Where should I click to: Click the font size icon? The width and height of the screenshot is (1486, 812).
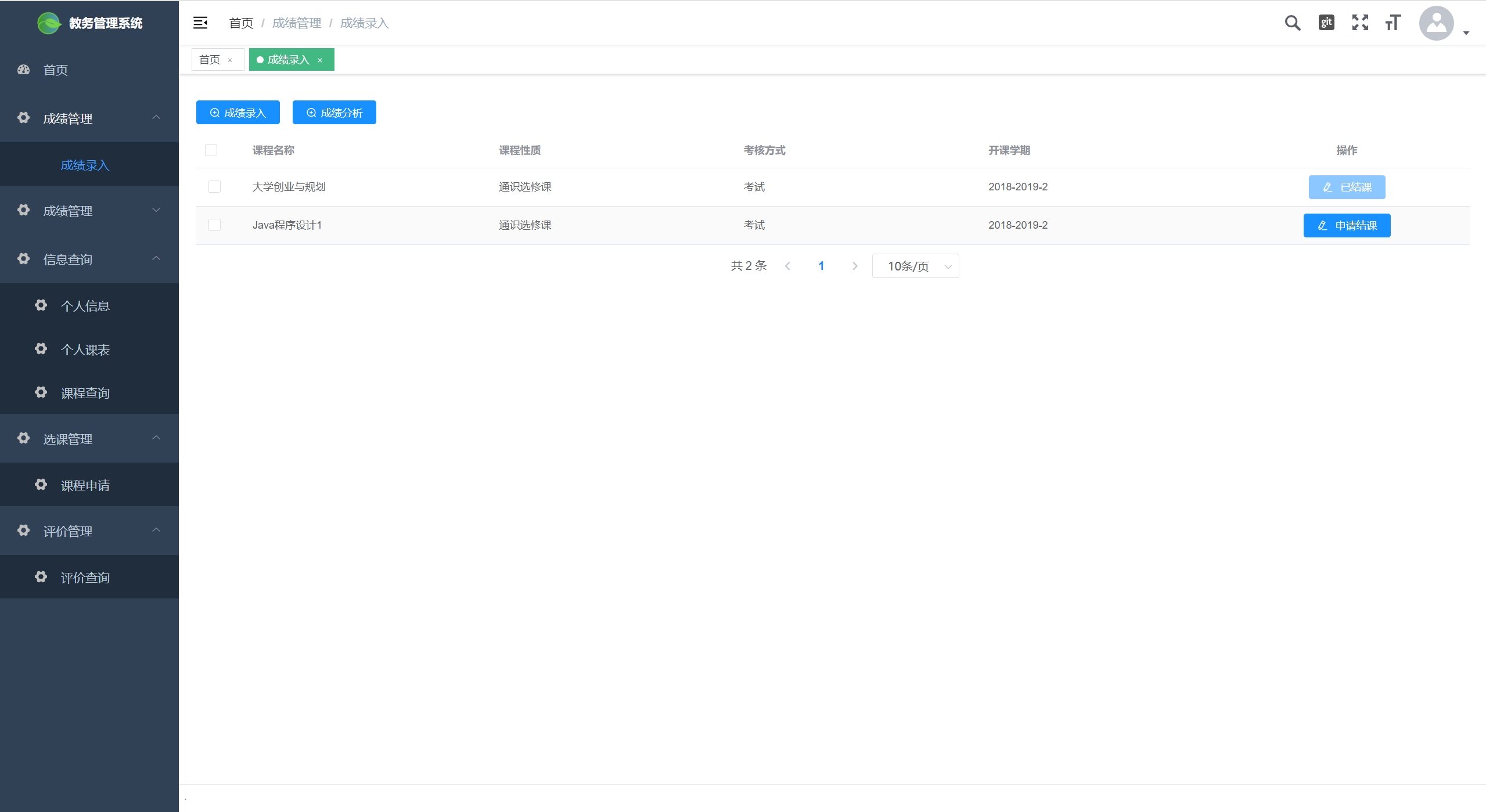coord(1393,23)
